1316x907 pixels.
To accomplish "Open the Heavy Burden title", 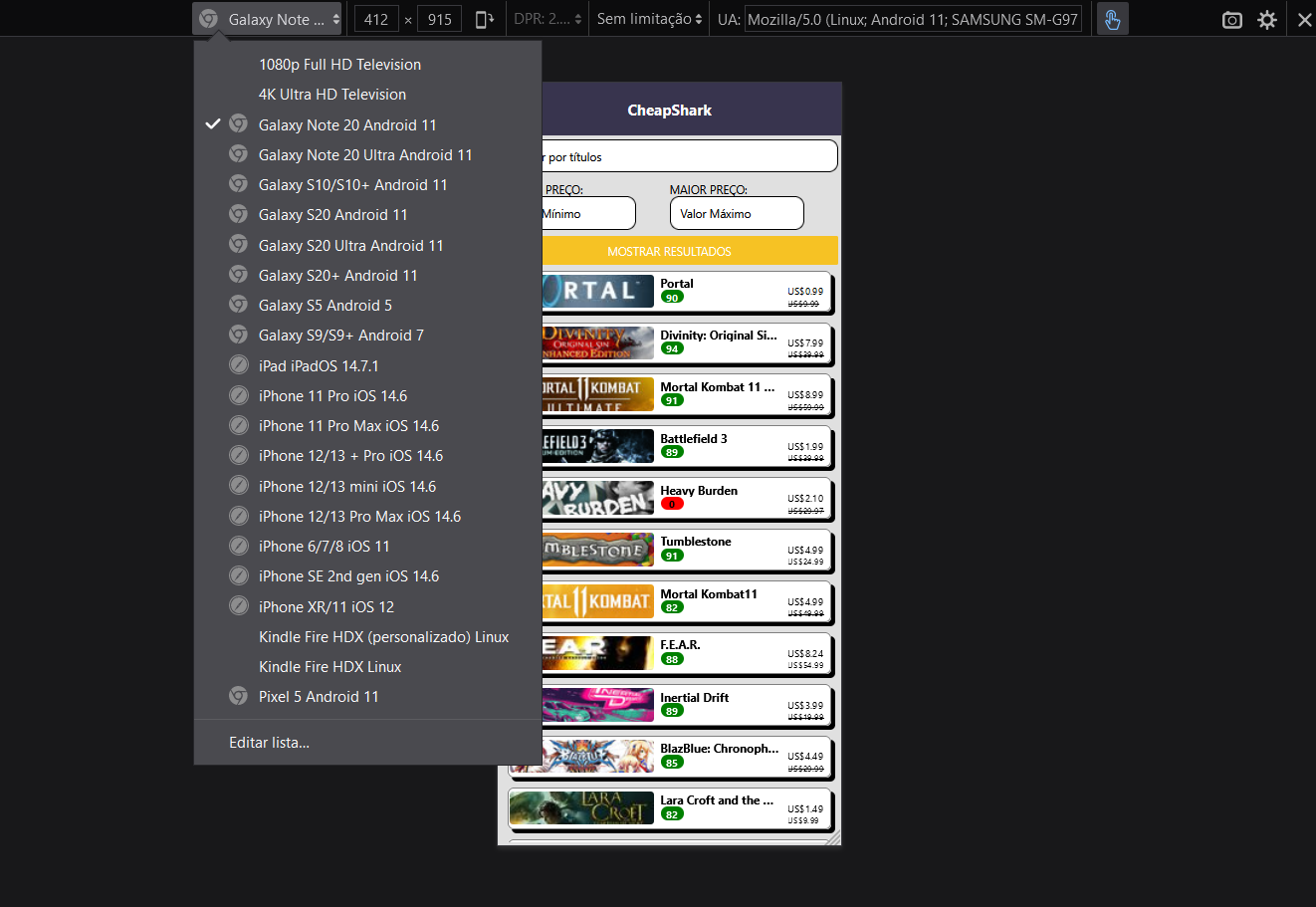I will (699, 491).
